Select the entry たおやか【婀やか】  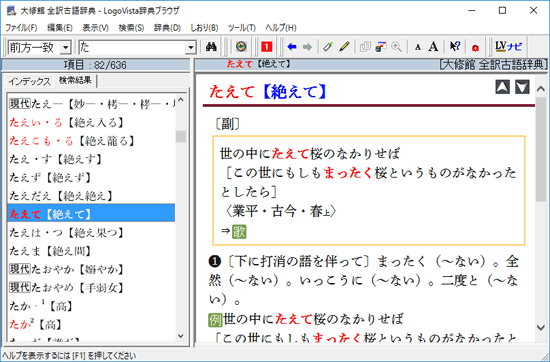(x=91, y=269)
